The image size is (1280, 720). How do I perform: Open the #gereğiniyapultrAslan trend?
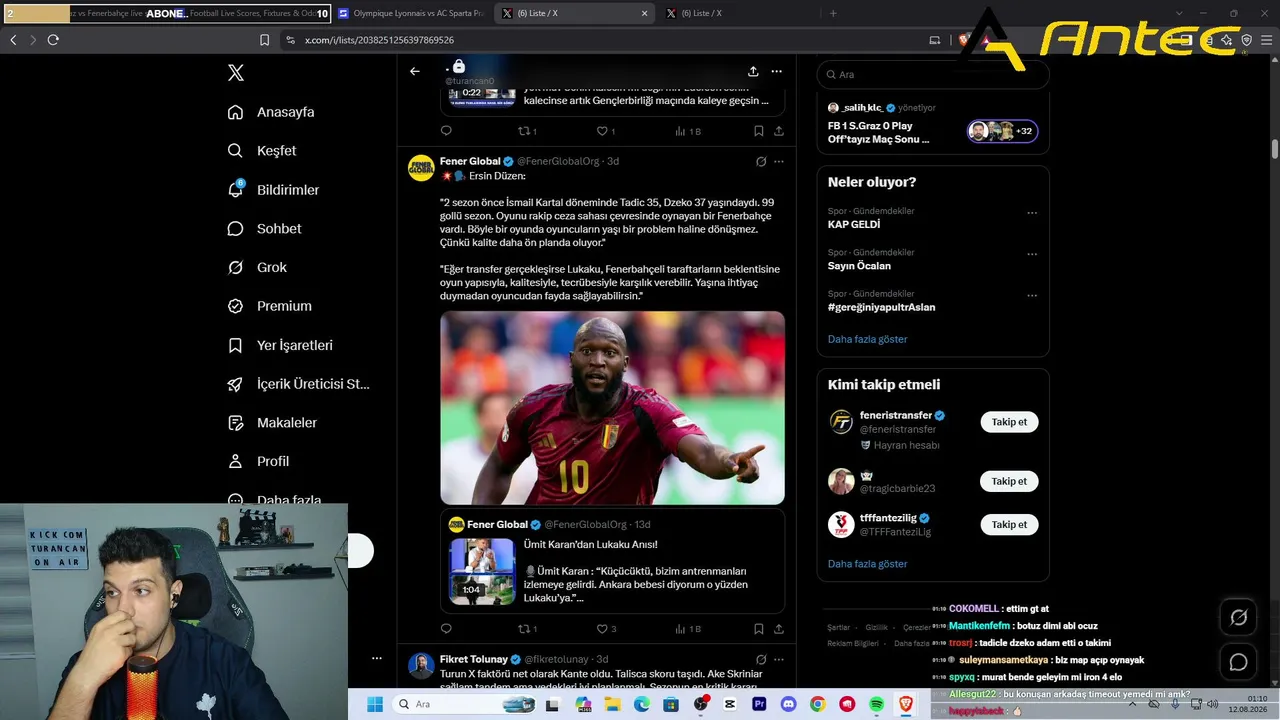click(x=882, y=307)
